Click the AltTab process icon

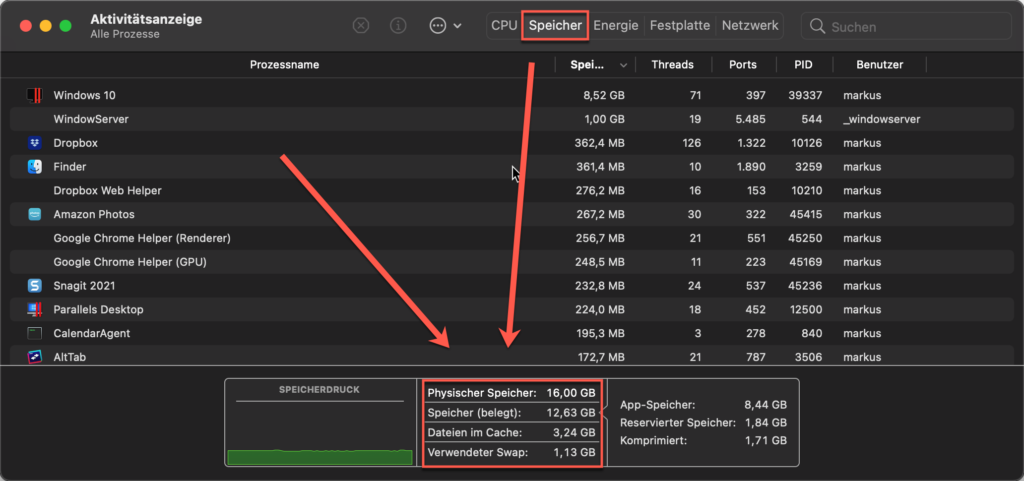point(35,357)
